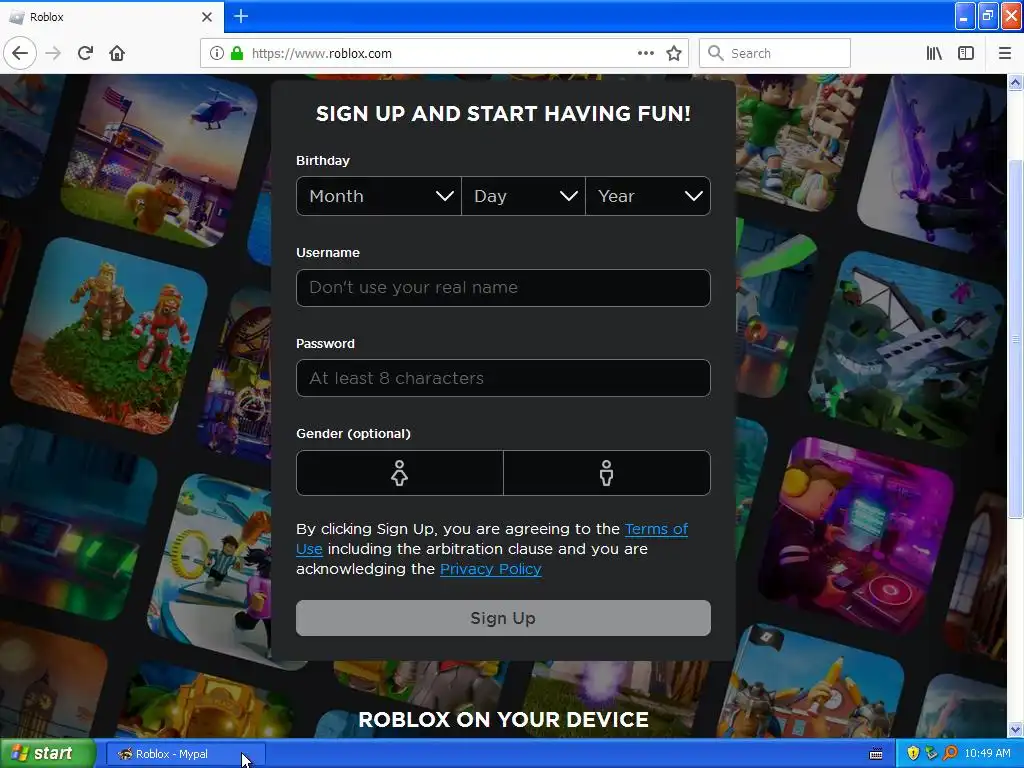Click the "Gender (optional)" label
The image size is (1024, 768).
pyautogui.click(x=353, y=434)
